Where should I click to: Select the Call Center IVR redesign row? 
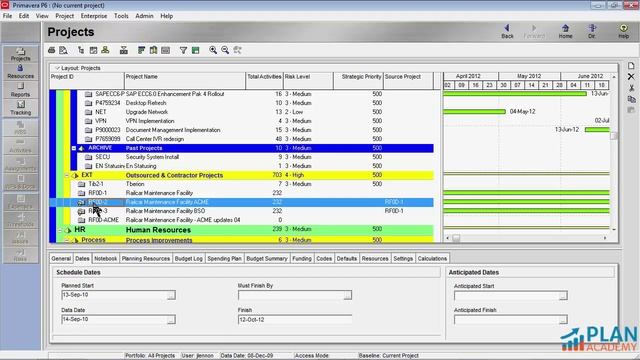[241, 139]
